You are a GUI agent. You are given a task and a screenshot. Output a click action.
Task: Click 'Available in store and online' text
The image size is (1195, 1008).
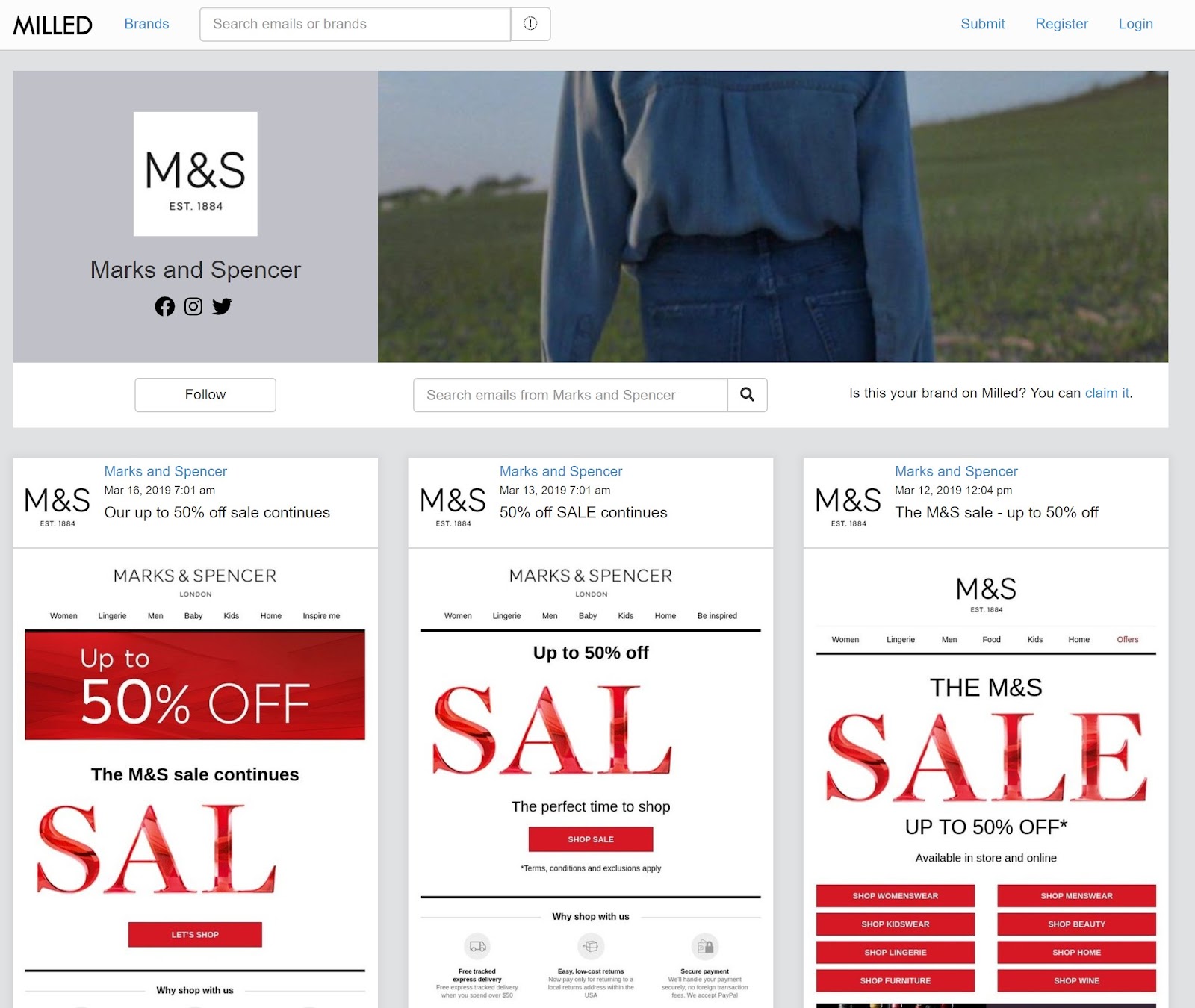pos(986,858)
